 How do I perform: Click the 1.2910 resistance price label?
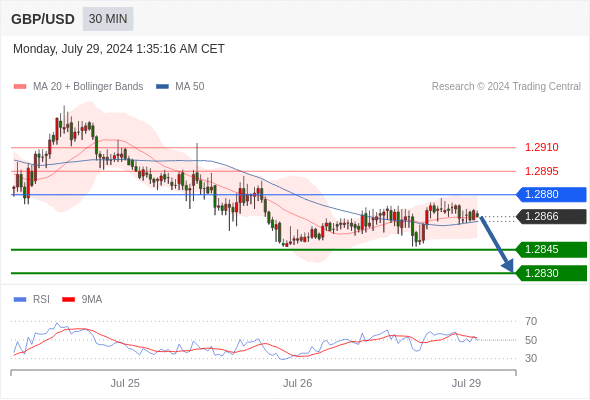[x=541, y=147]
